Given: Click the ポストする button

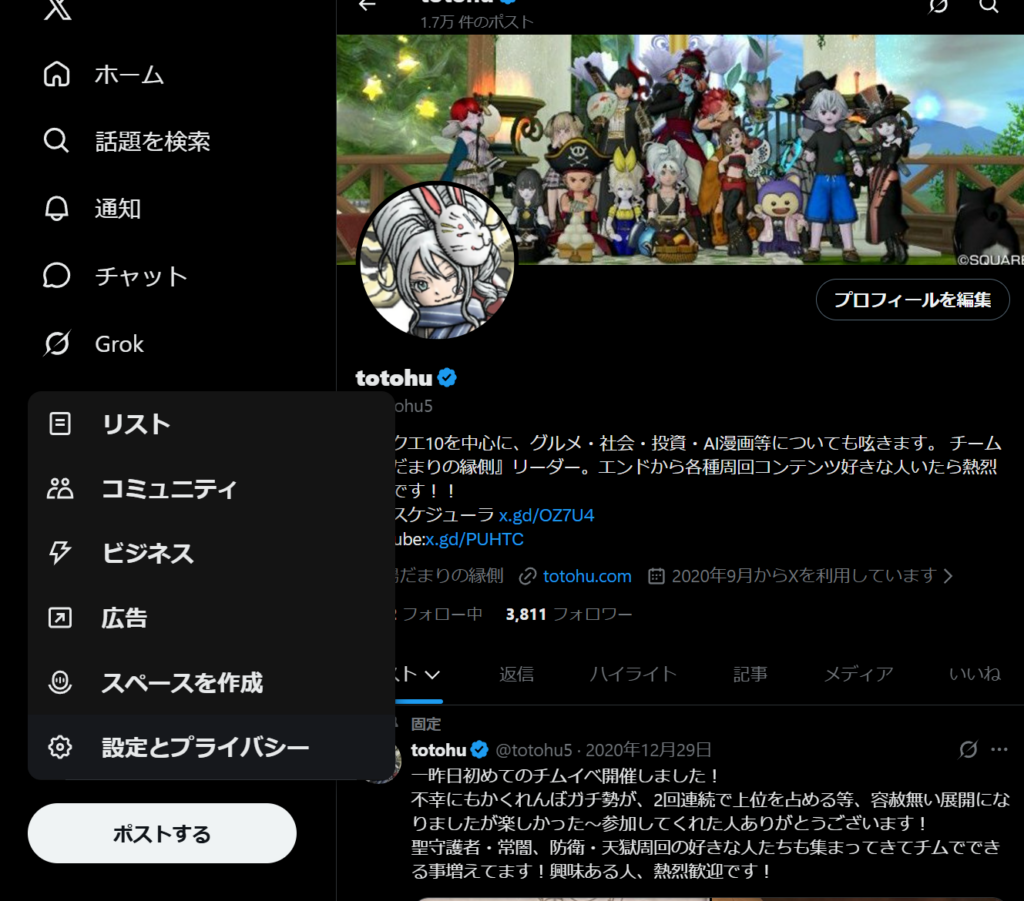Looking at the screenshot, I should click(162, 833).
